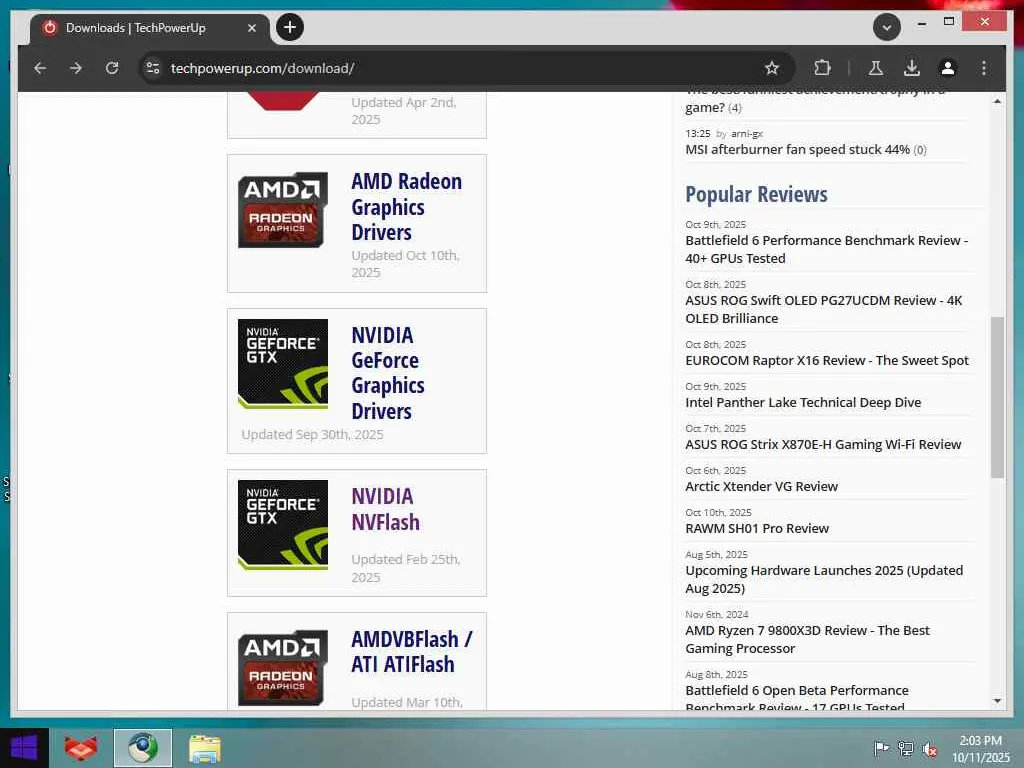
Task: Click the AMD Radeon Graphics Drivers logo
Action: point(283,210)
